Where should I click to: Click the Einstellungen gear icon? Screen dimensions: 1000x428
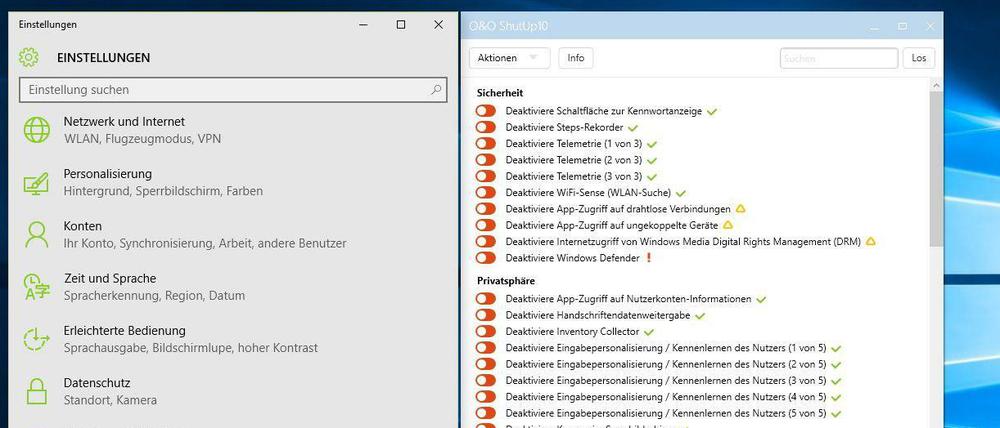(29, 57)
